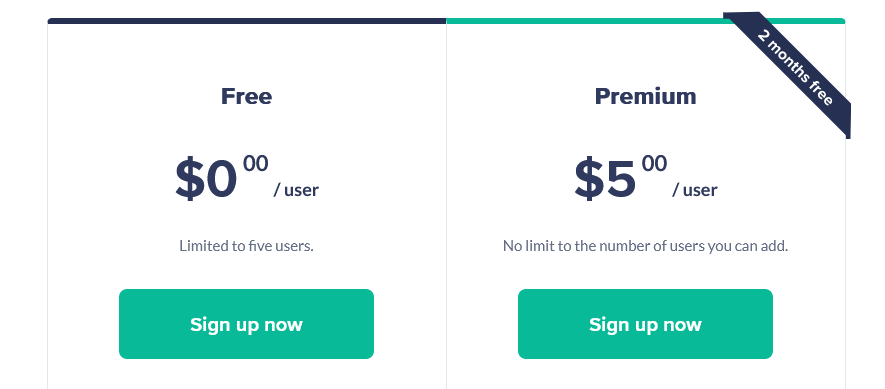Viewport: 885px width, 389px height.
Task: Click empty space below Premium Sign up button
Action: (645, 374)
